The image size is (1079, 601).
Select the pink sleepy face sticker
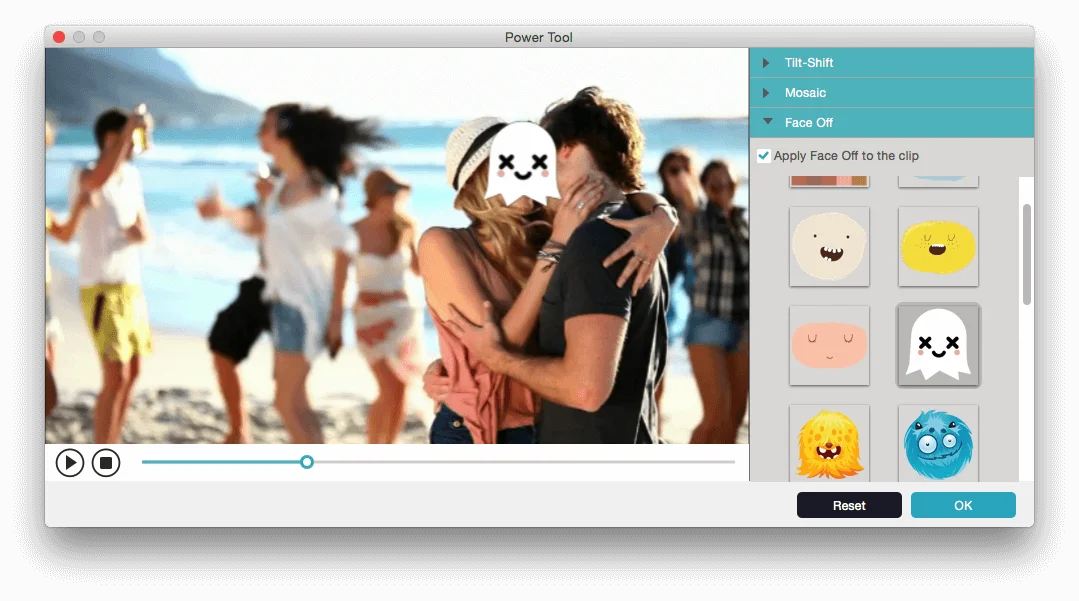click(x=829, y=345)
